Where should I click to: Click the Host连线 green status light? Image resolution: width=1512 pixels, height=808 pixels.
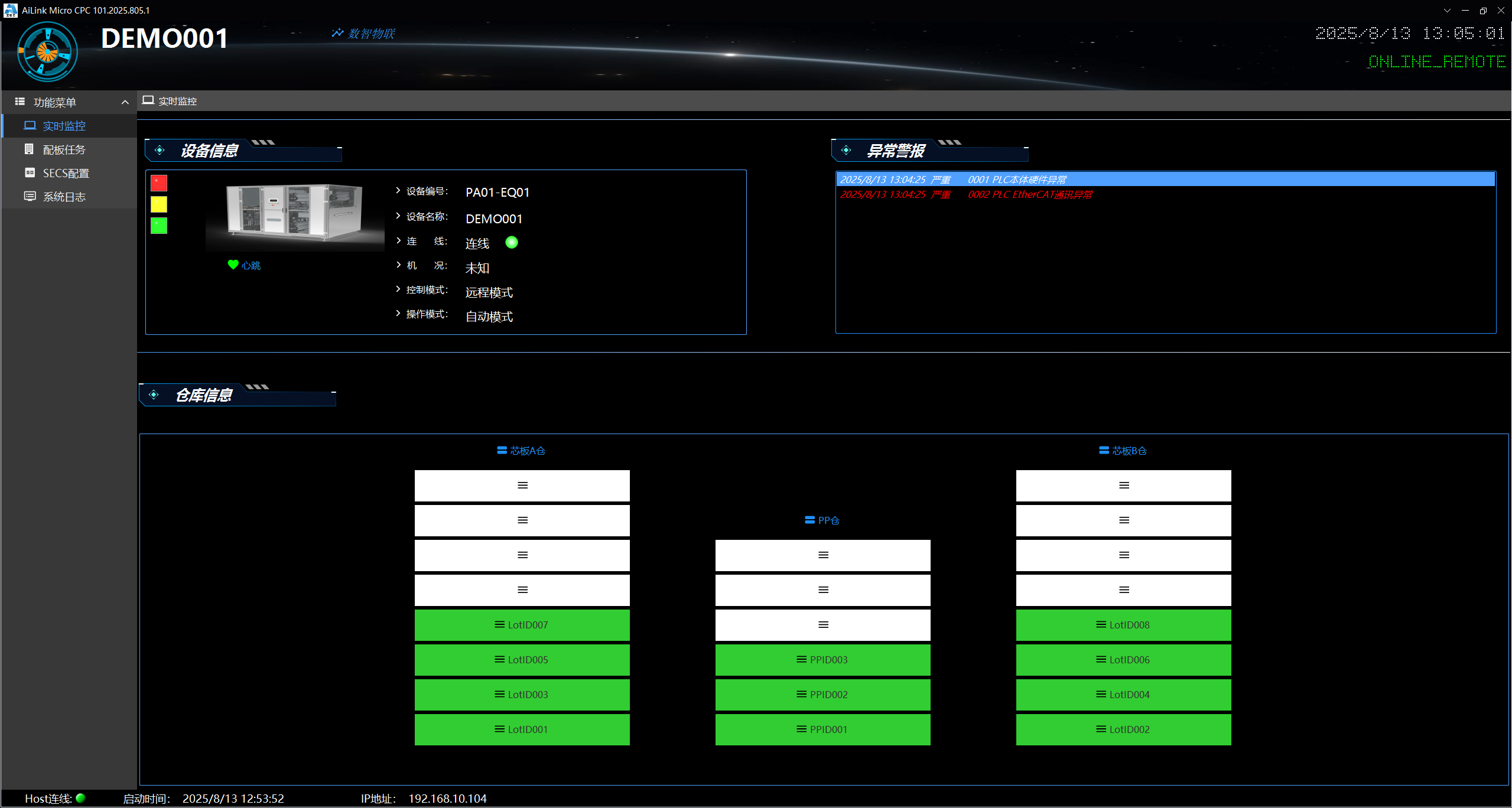(81, 798)
